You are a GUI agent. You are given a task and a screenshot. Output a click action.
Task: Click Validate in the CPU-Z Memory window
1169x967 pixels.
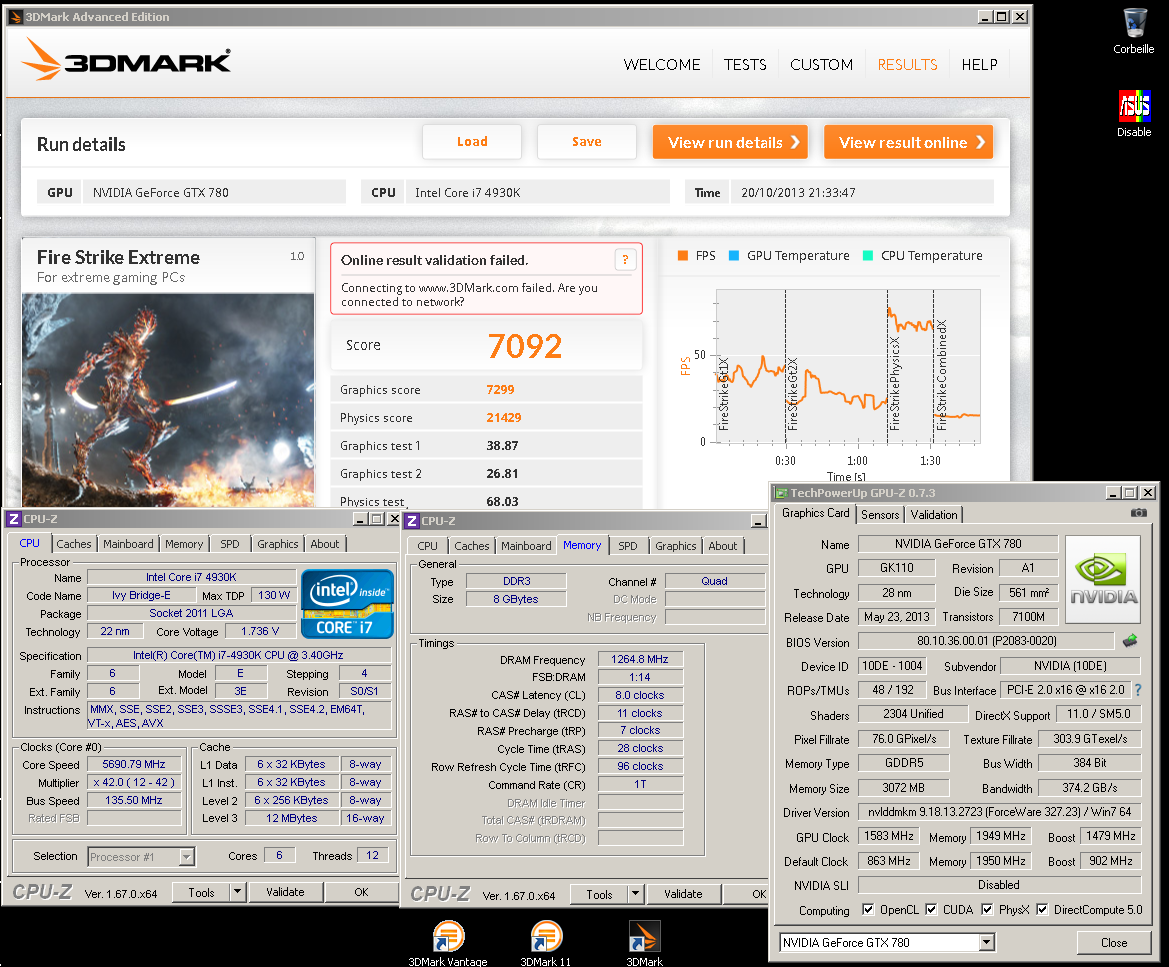coord(684,894)
